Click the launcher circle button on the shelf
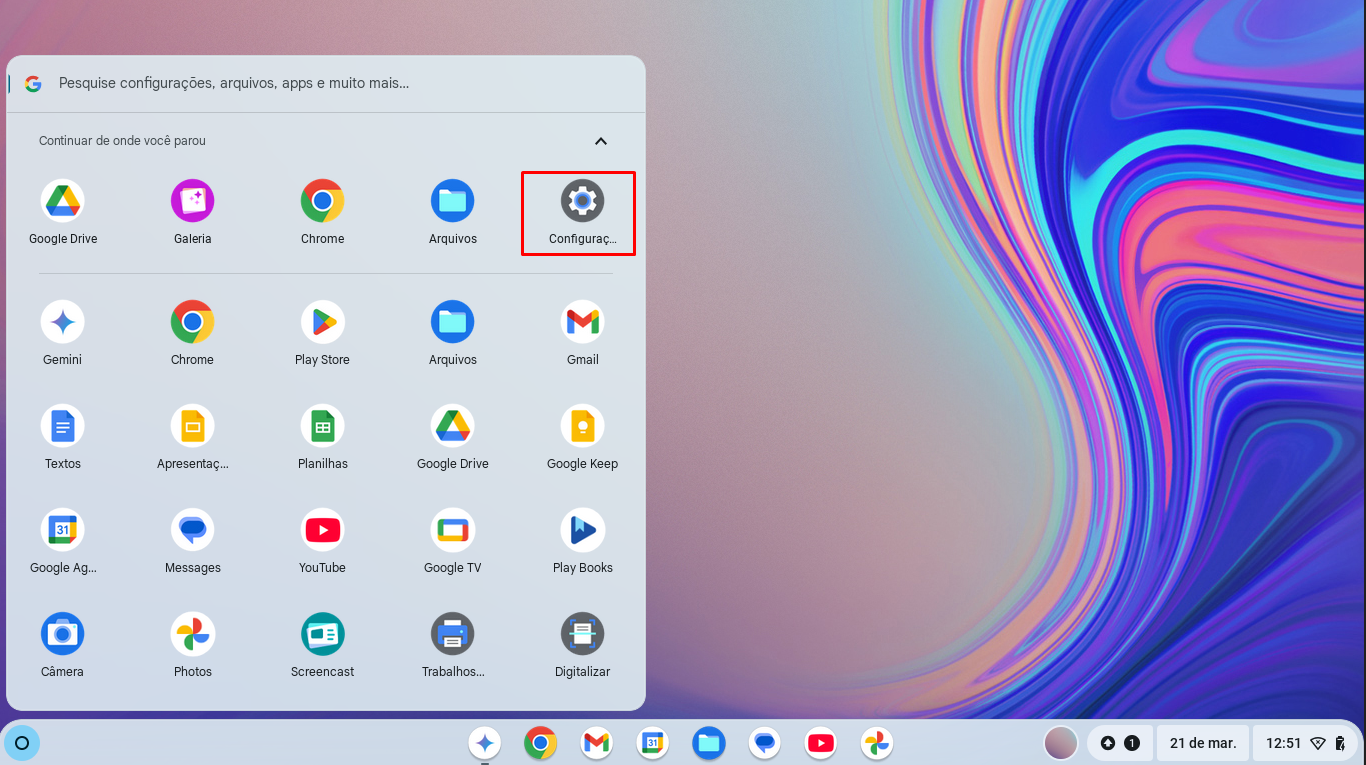 [22, 743]
